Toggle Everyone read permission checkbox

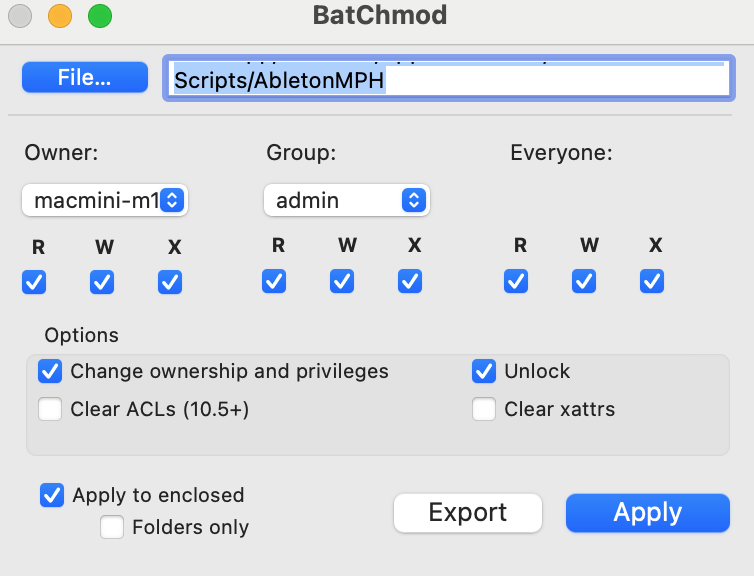(516, 281)
